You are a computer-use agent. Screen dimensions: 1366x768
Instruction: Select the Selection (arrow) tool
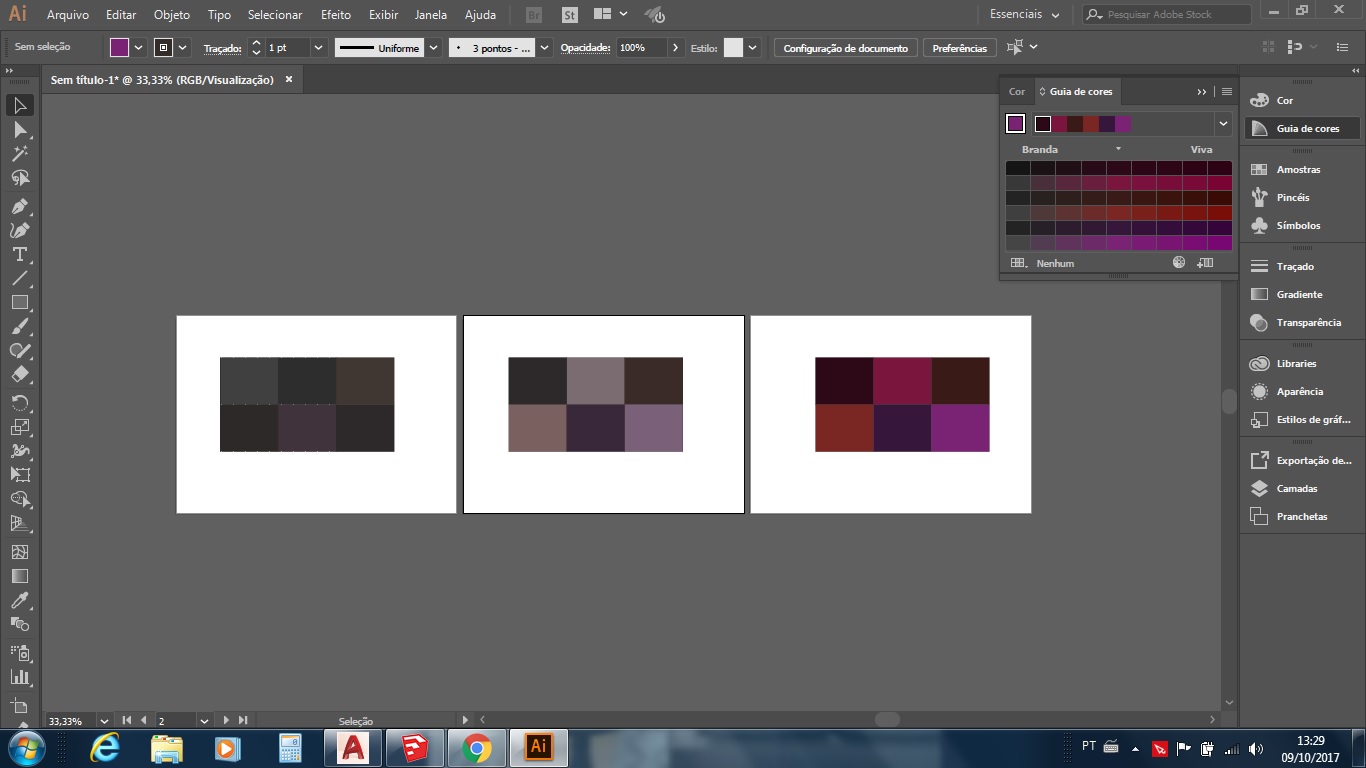(19, 105)
